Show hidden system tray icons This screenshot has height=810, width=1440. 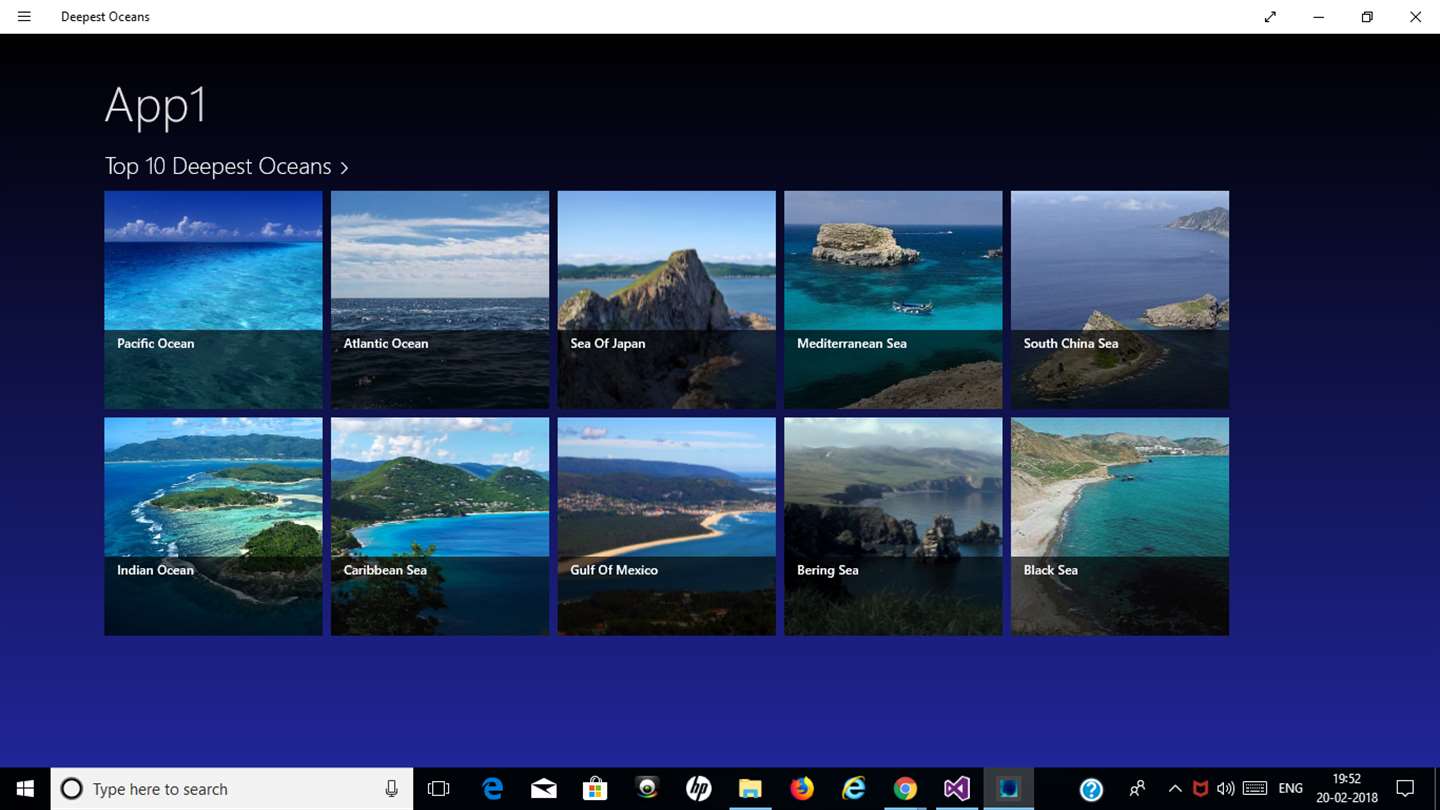(x=1175, y=789)
